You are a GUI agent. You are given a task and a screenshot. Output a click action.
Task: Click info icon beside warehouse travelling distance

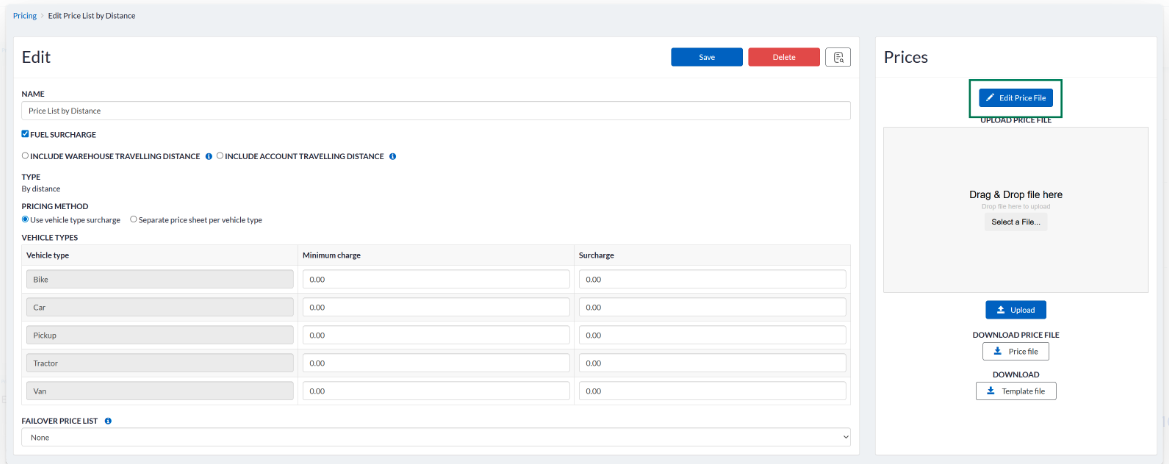click(x=209, y=157)
